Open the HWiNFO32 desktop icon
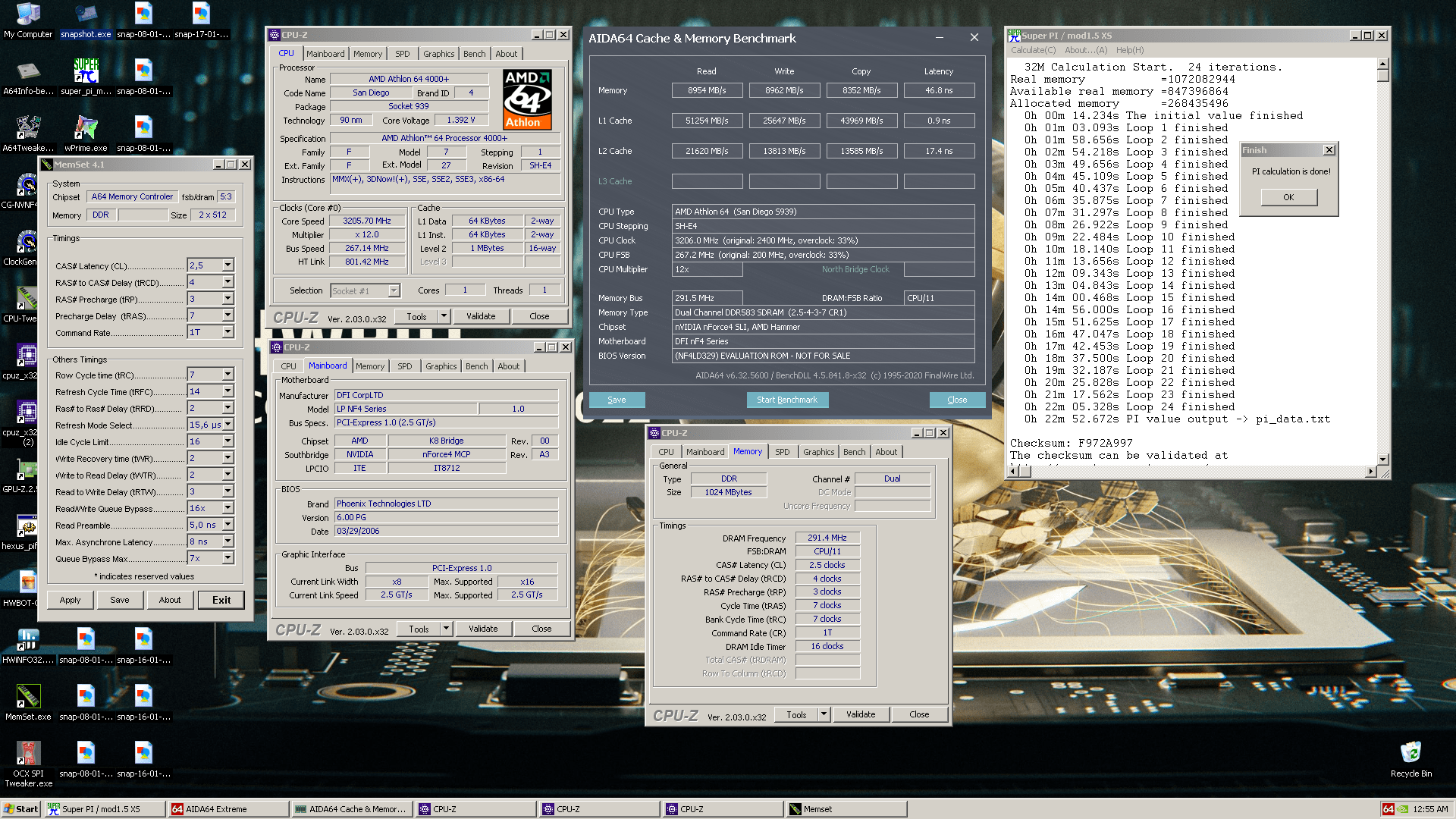The width and height of the screenshot is (1456, 819). click(28, 646)
